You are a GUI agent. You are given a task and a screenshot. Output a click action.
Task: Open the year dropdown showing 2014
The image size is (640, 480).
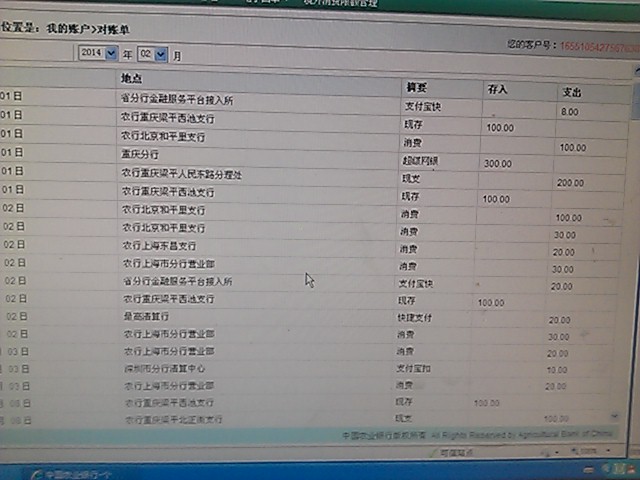coord(98,53)
